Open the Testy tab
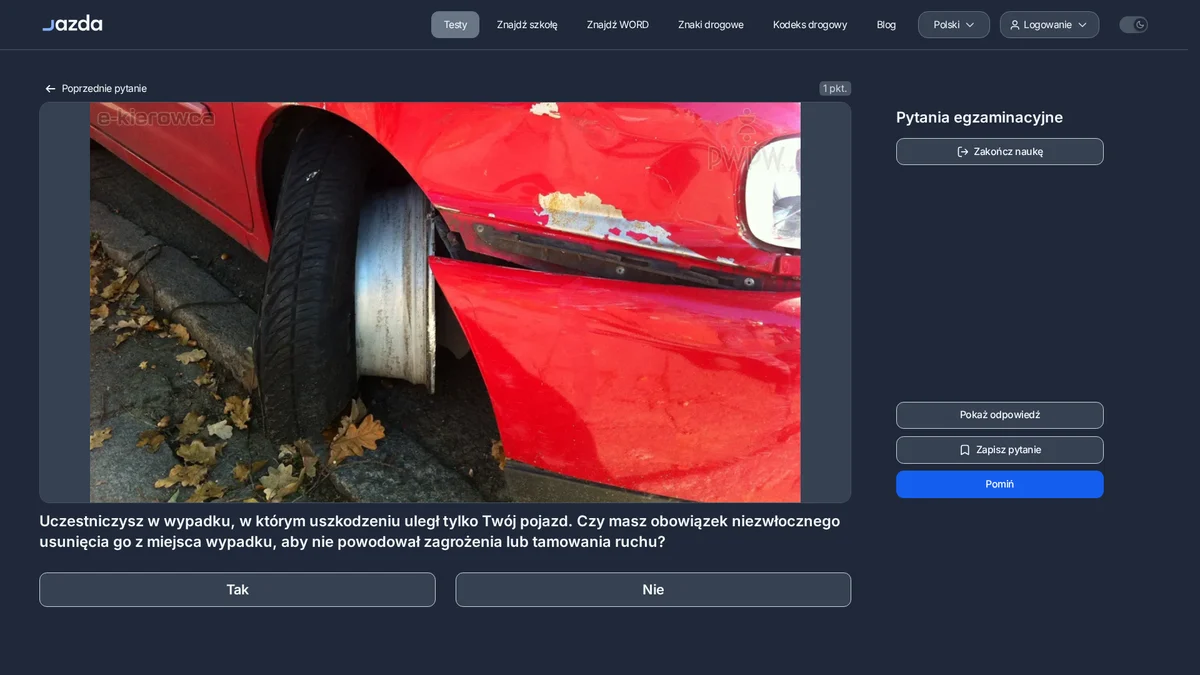Image resolution: width=1200 pixels, height=675 pixels. point(455,25)
